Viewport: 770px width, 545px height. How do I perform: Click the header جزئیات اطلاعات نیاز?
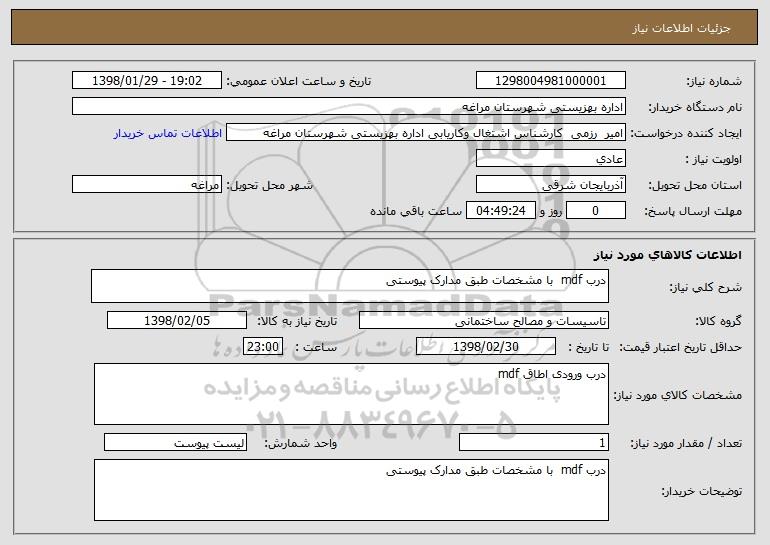pyautogui.click(x=681, y=28)
